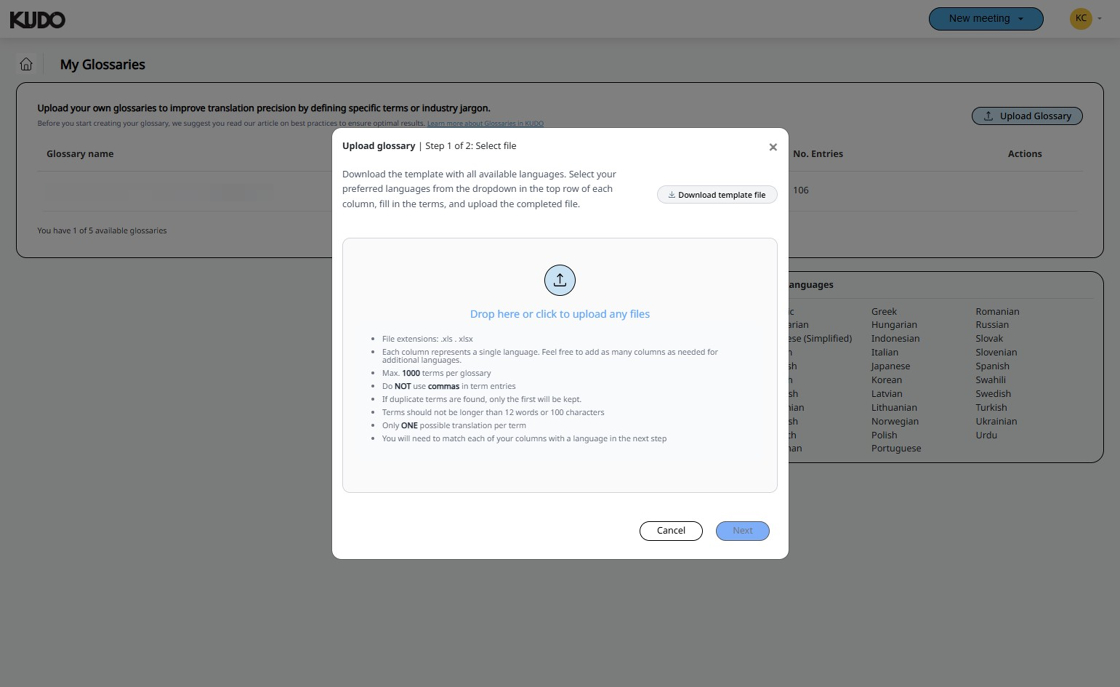Select Korean in the languages list

[886, 380]
